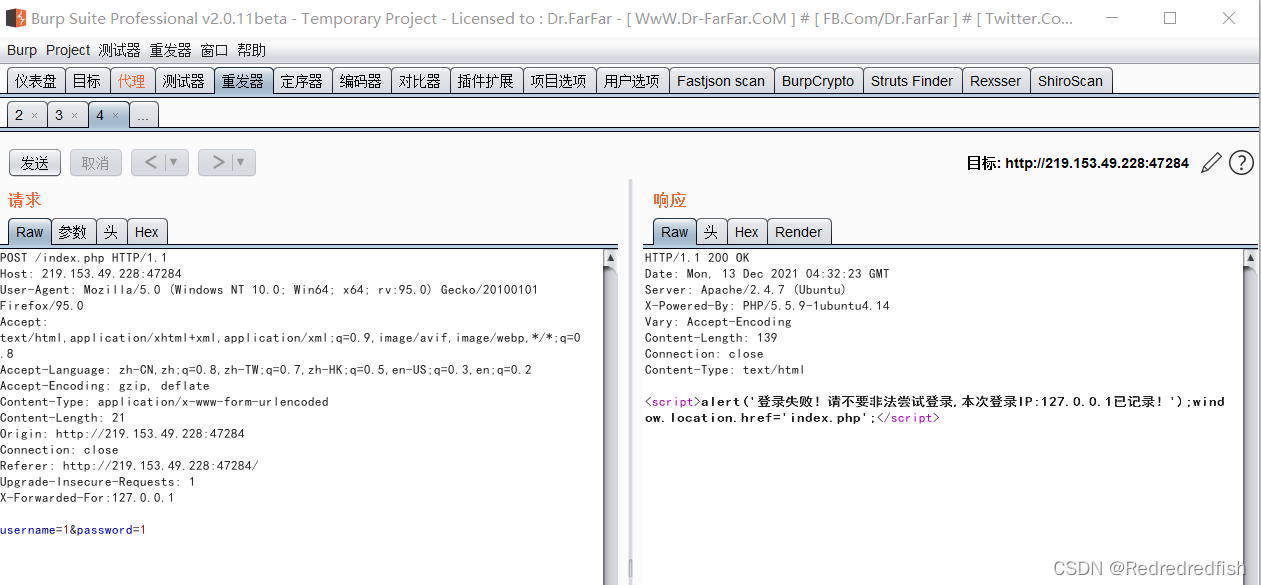Switch to the 定序器 tab
The height and width of the screenshot is (585, 1261).
(x=302, y=81)
